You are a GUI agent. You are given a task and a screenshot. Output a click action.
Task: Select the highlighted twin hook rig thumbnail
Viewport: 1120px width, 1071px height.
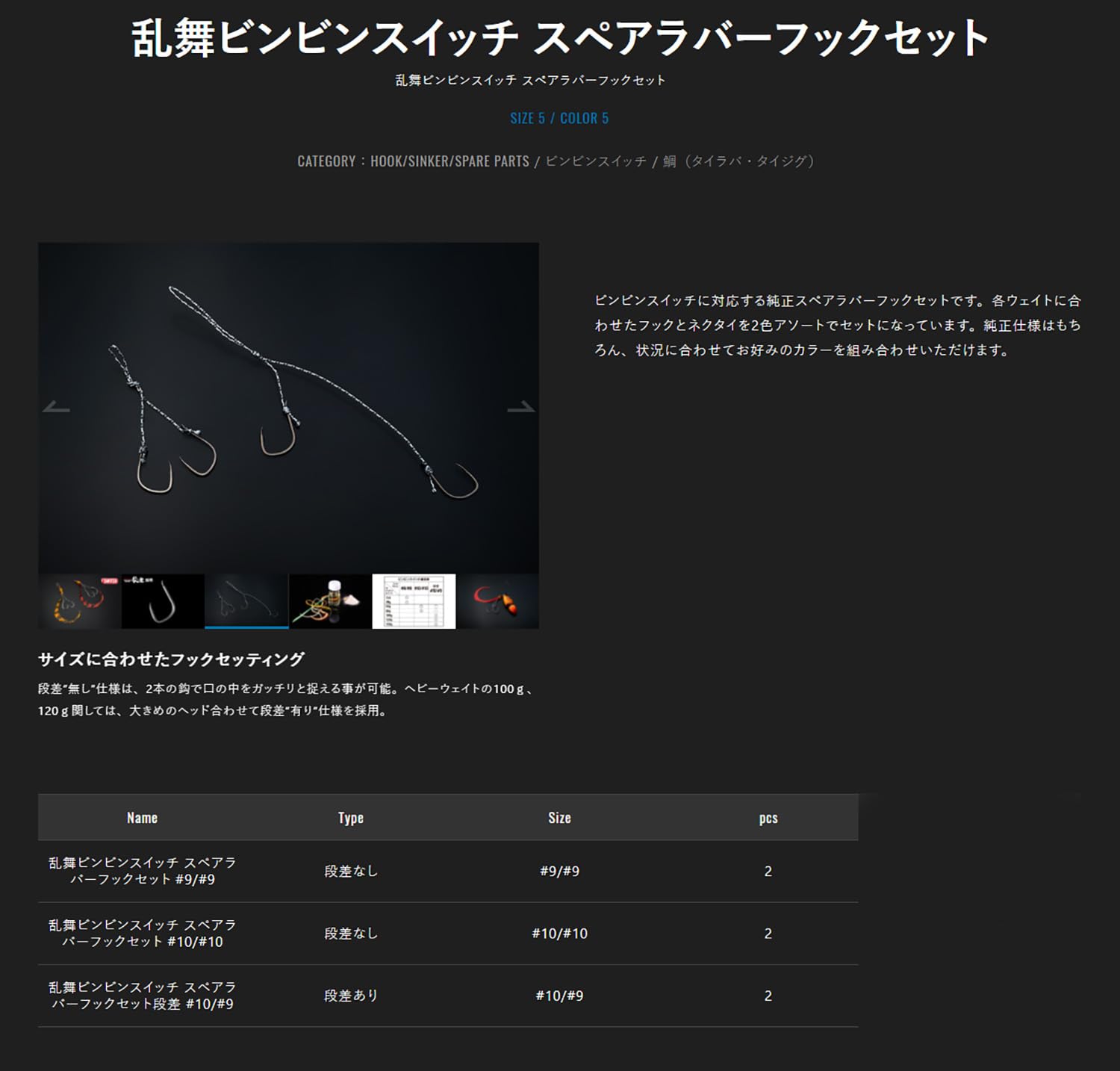[x=246, y=601]
